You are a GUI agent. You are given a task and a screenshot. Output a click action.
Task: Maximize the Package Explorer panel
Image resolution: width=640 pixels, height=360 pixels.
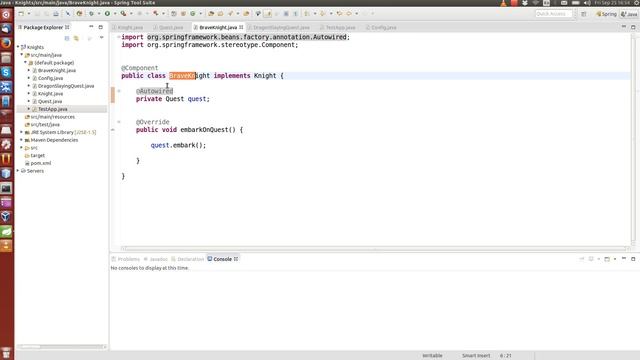point(100,27)
